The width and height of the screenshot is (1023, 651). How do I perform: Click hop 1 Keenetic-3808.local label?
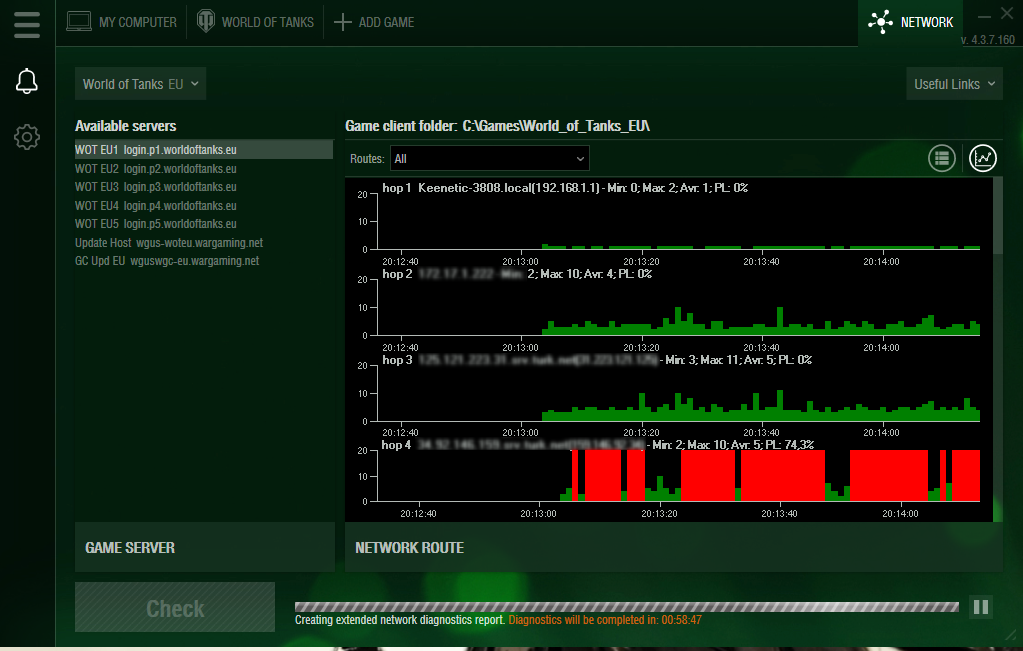point(564,188)
